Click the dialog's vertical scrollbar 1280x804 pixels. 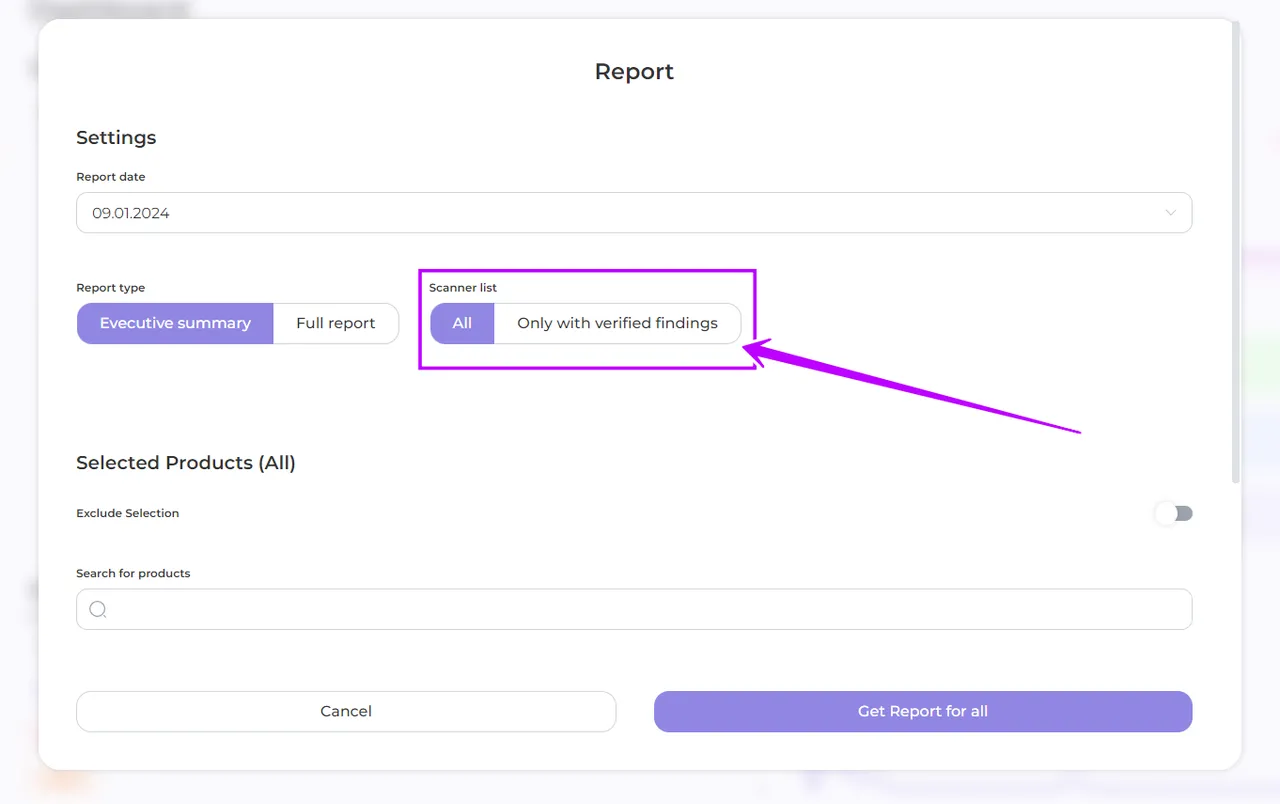click(1236, 250)
